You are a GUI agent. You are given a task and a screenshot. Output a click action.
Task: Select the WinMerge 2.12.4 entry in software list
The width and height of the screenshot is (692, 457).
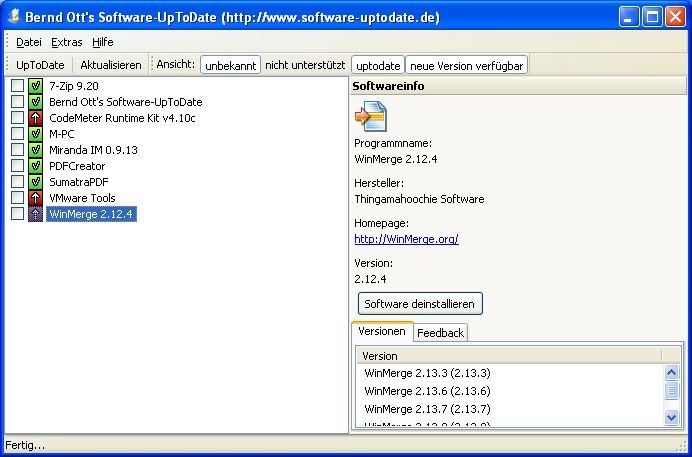pyautogui.click(x=91, y=214)
